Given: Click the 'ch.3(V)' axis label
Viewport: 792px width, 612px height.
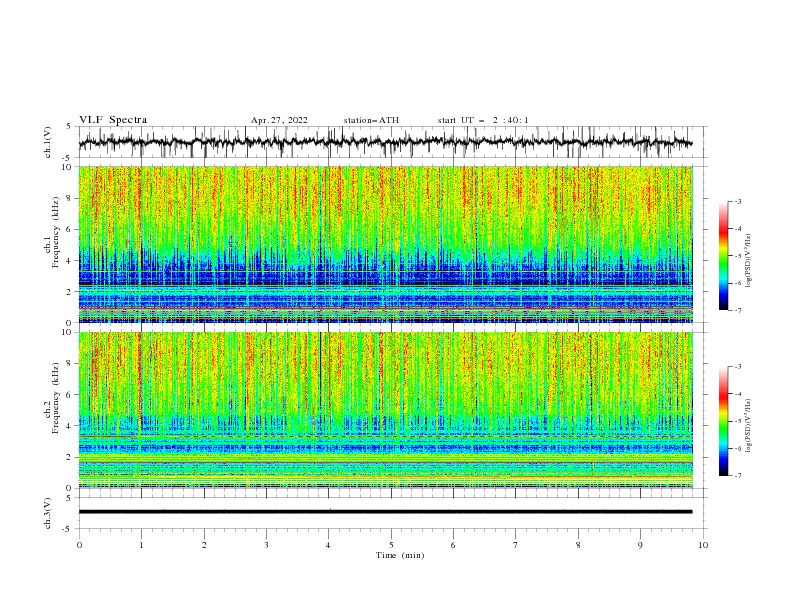Looking at the screenshot, I should click(48, 513).
